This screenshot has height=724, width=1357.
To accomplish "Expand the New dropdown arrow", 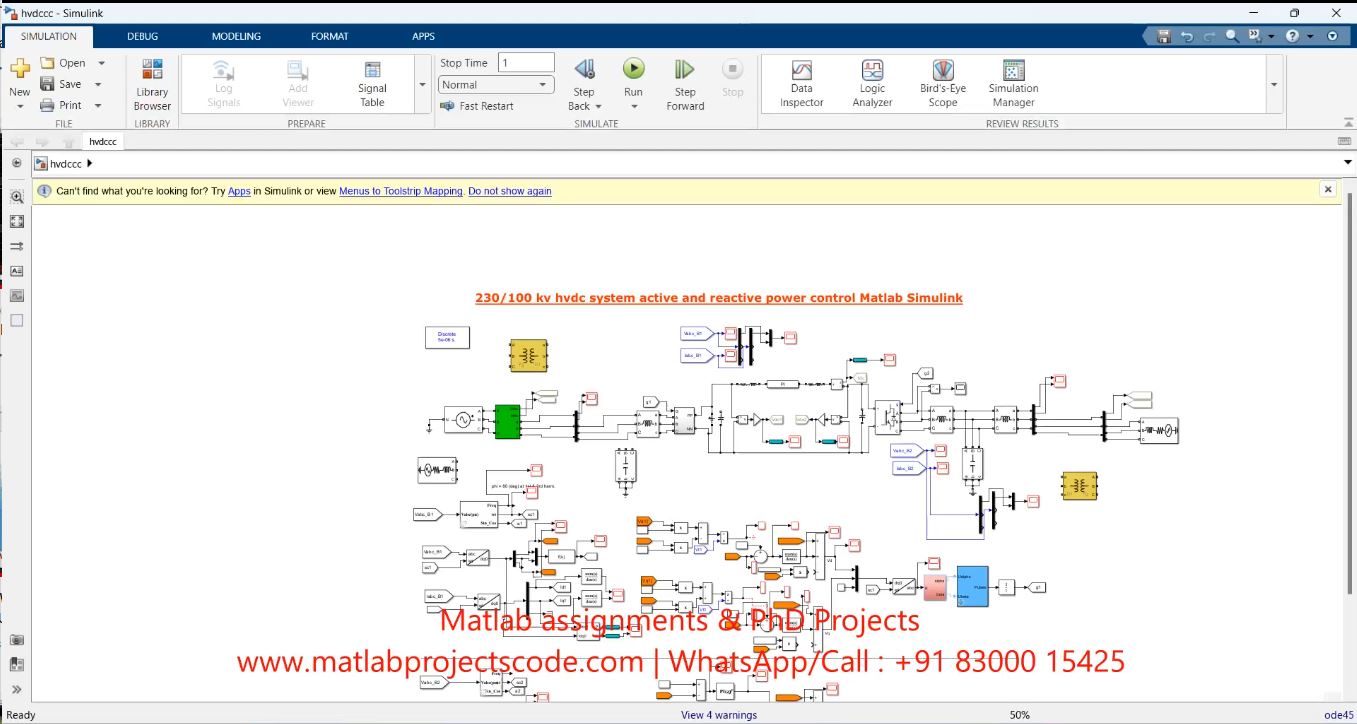I will click(x=20, y=106).
